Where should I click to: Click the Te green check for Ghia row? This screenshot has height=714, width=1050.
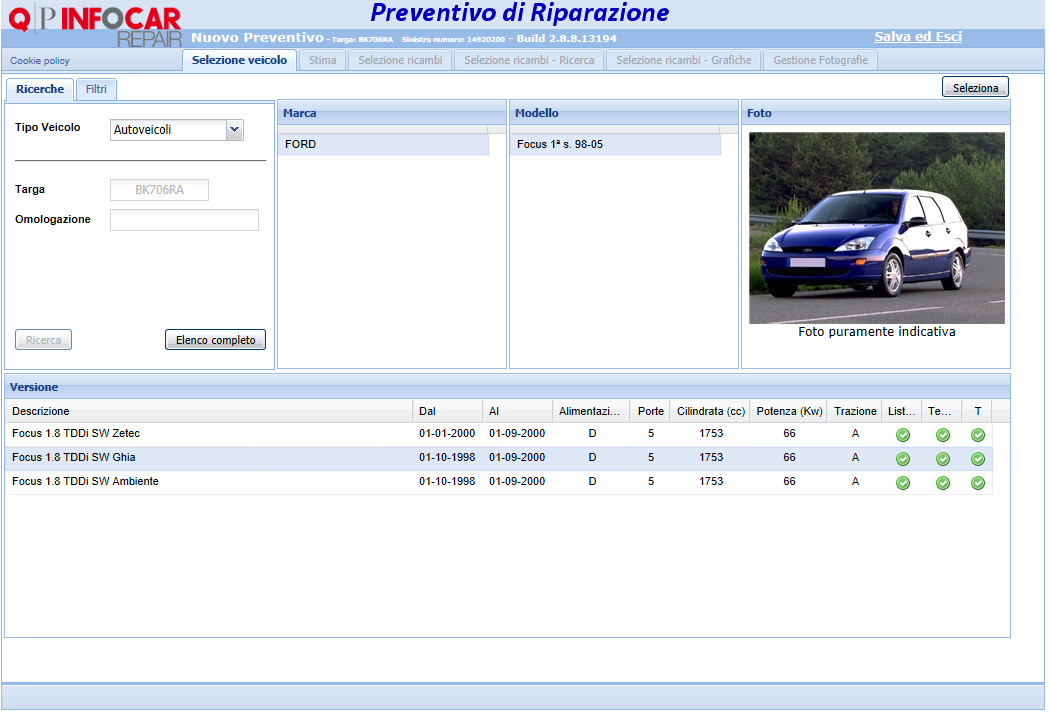[x=943, y=459]
